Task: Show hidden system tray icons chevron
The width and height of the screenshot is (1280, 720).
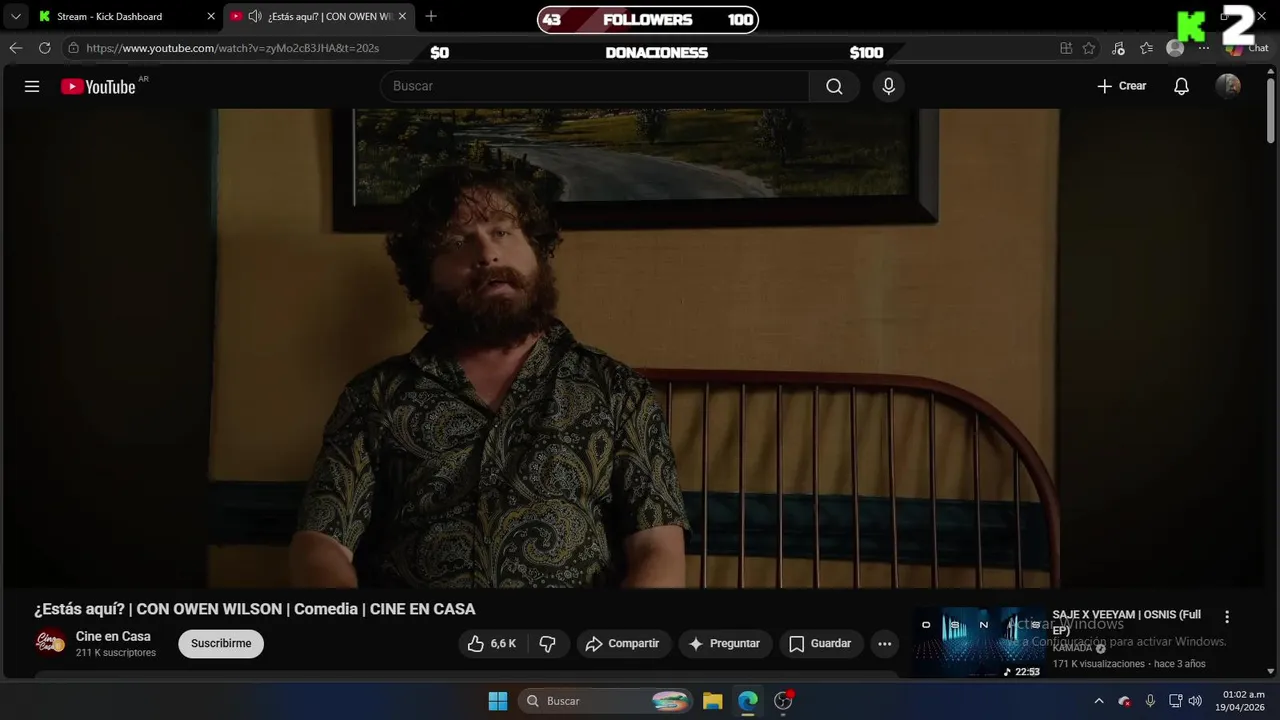Action: pos(1099,701)
